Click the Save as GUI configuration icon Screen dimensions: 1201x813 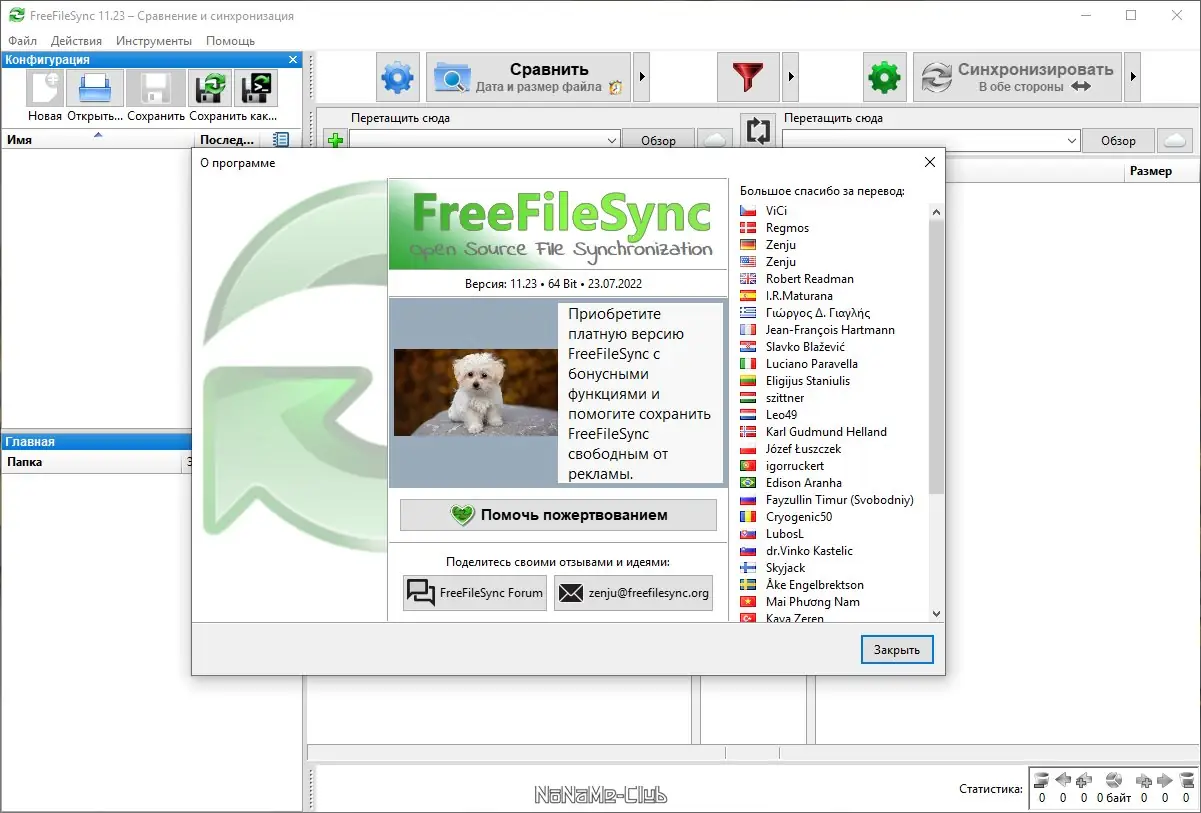(x=210, y=89)
